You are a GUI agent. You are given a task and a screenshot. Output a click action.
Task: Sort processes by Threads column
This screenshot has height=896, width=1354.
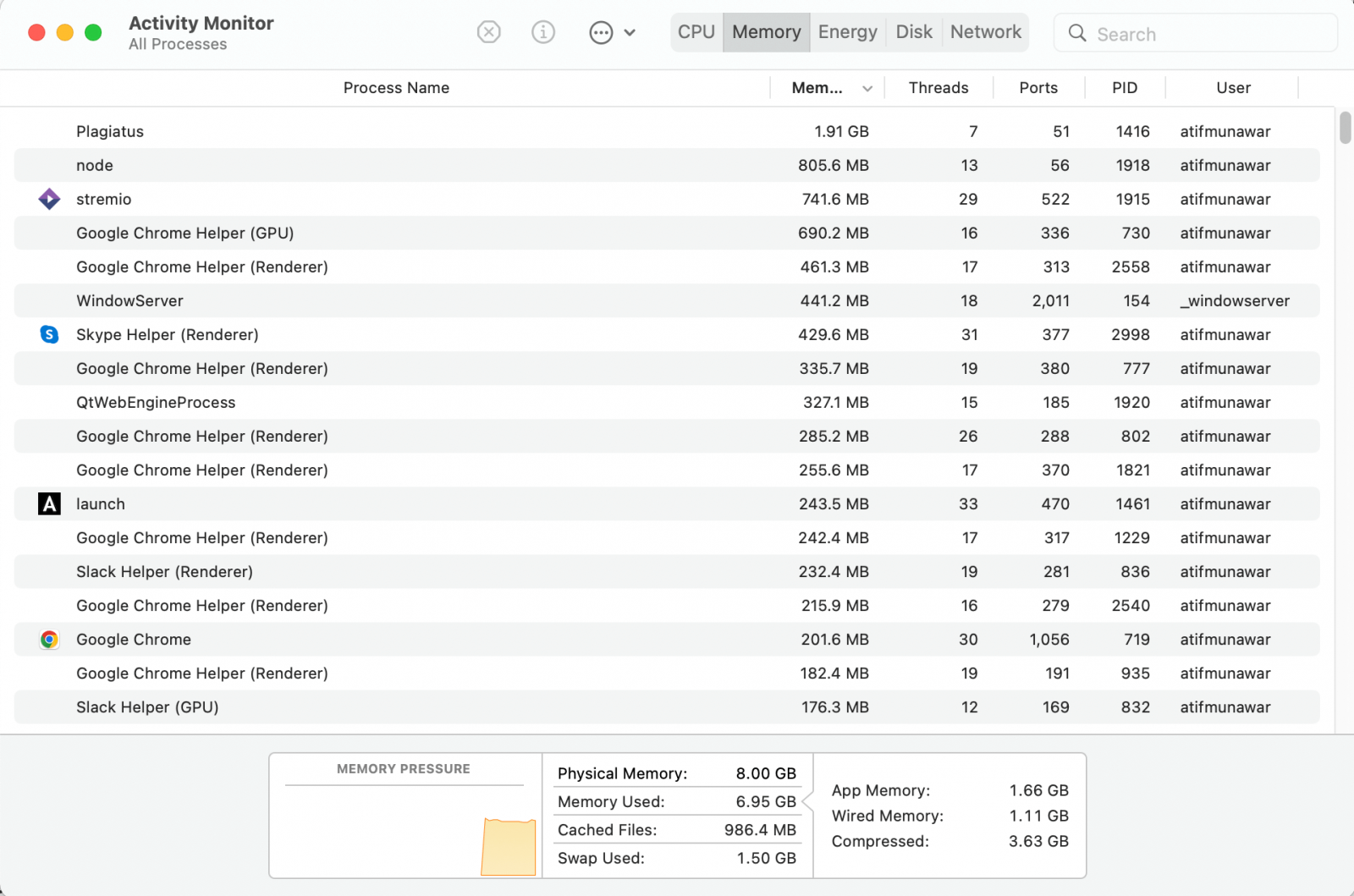(938, 88)
